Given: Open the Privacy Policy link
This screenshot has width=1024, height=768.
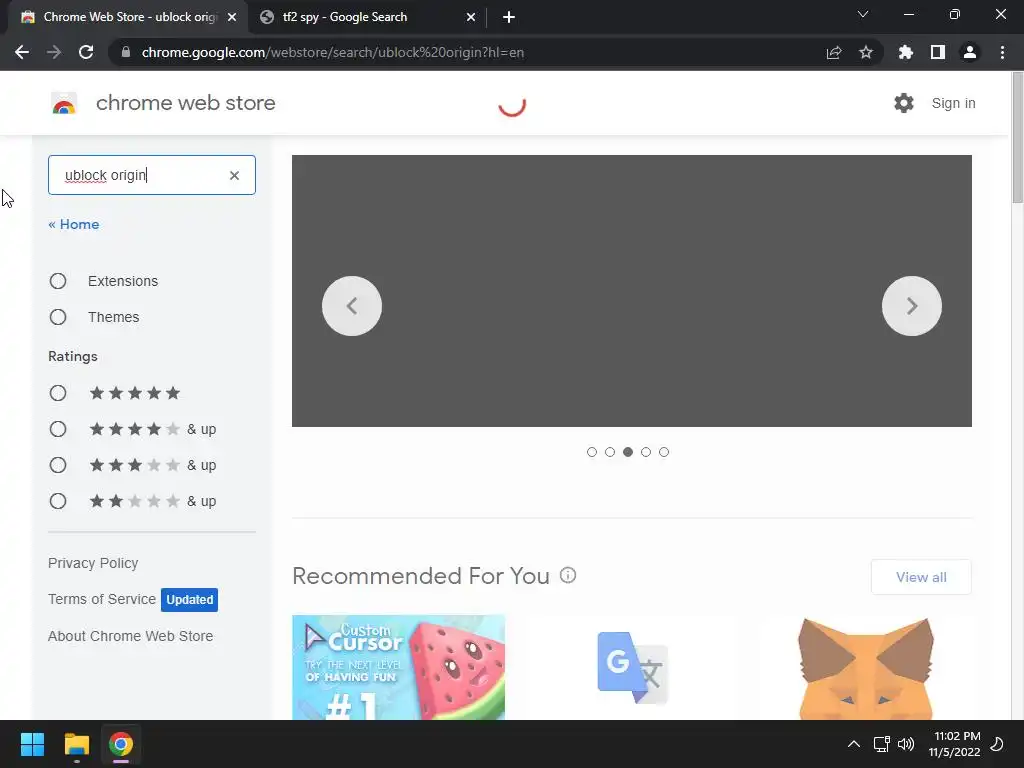Looking at the screenshot, I should pos(93,563).
